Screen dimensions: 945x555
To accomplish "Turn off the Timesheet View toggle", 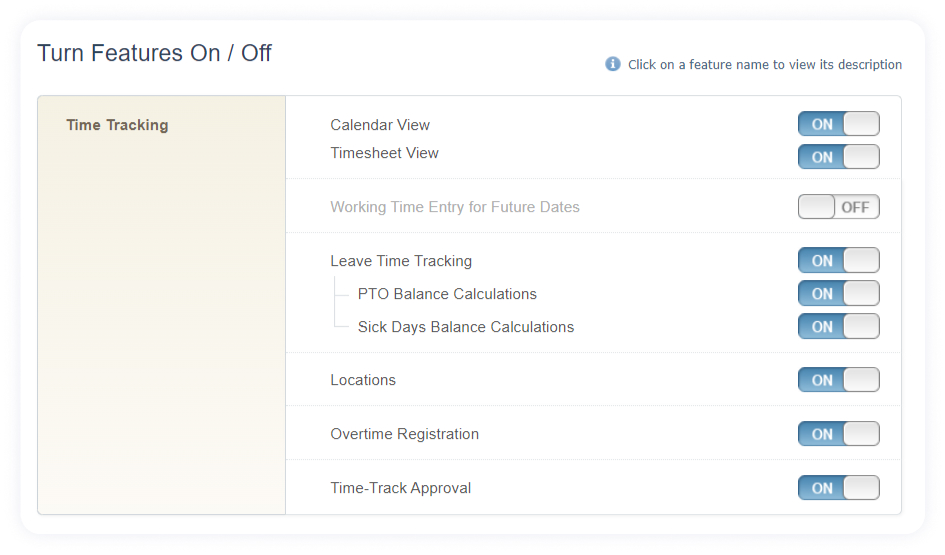I will click(838, 157).
